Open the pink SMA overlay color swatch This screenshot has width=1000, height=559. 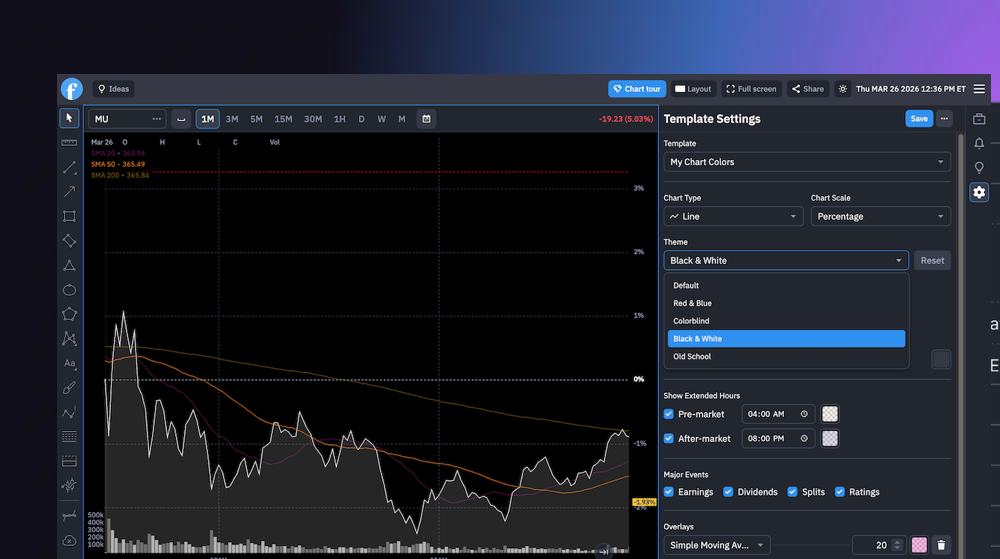[919, 545]
